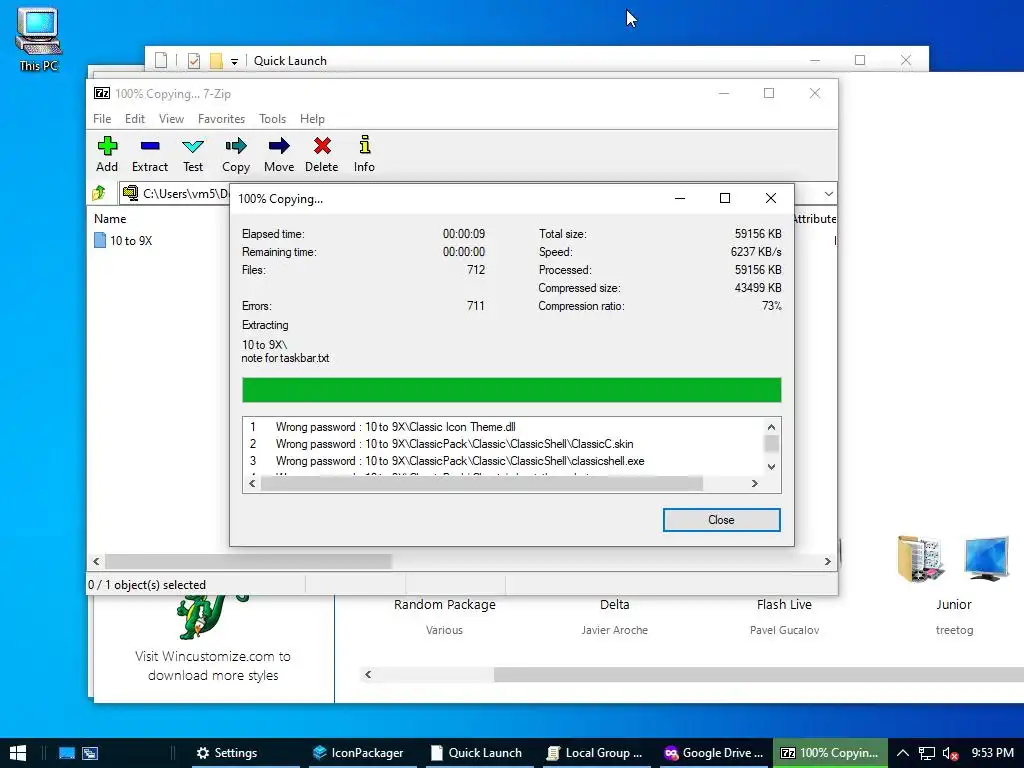Click the 9:53 PM clock

pyautogui.click(x=993, y=753)
